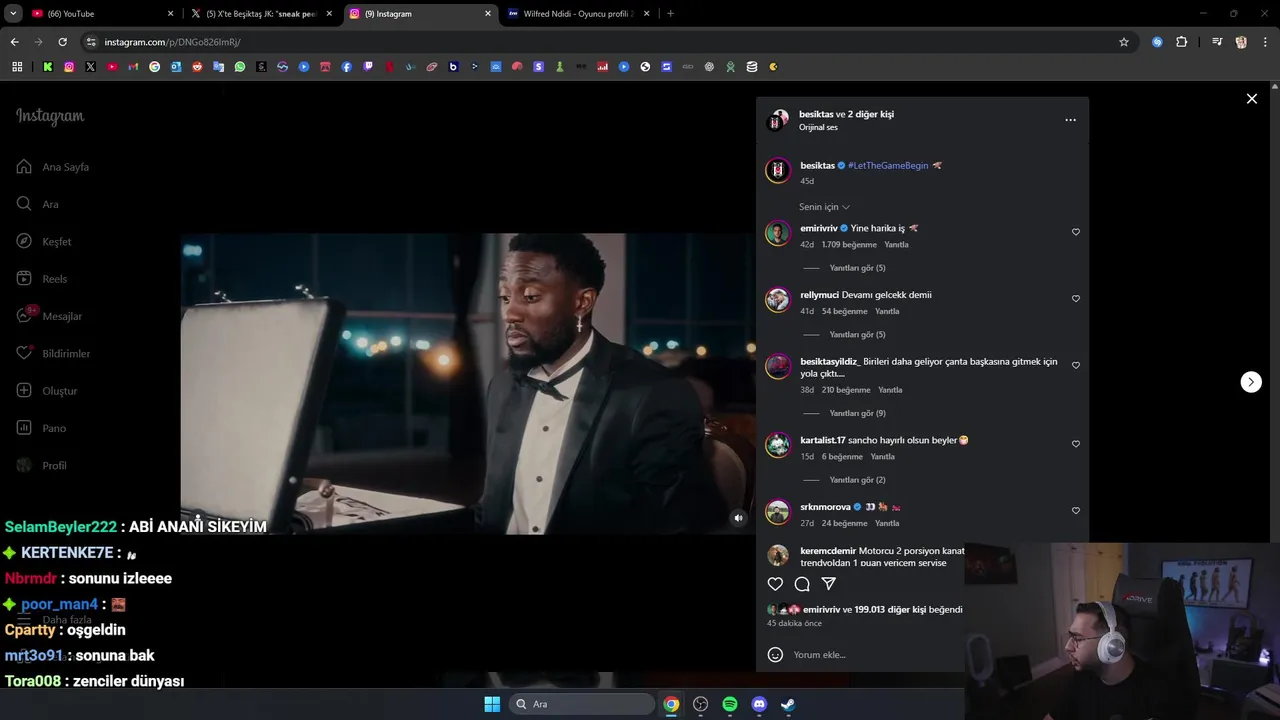Switch to X'te Beşiktaş JK tab
Viewport: 1280px width, 720px height.
pyautogui.click(x=262, y=14)
